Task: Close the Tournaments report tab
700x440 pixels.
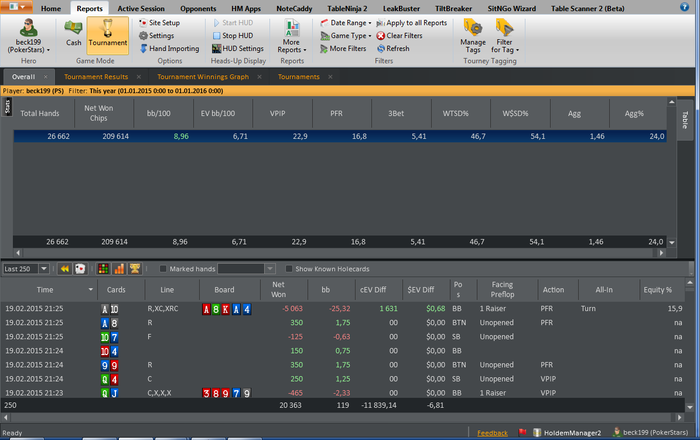Action: tap(330, 77)
